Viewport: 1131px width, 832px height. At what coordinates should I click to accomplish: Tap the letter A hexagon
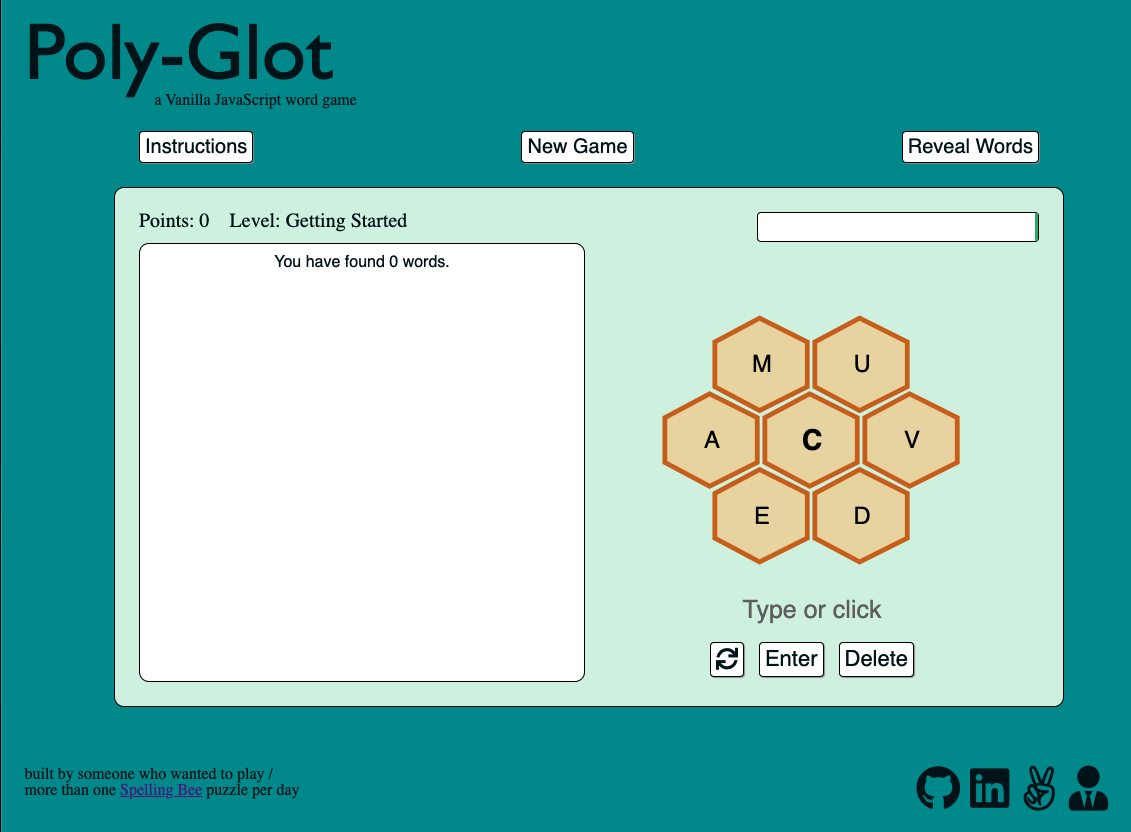[711, 440]
